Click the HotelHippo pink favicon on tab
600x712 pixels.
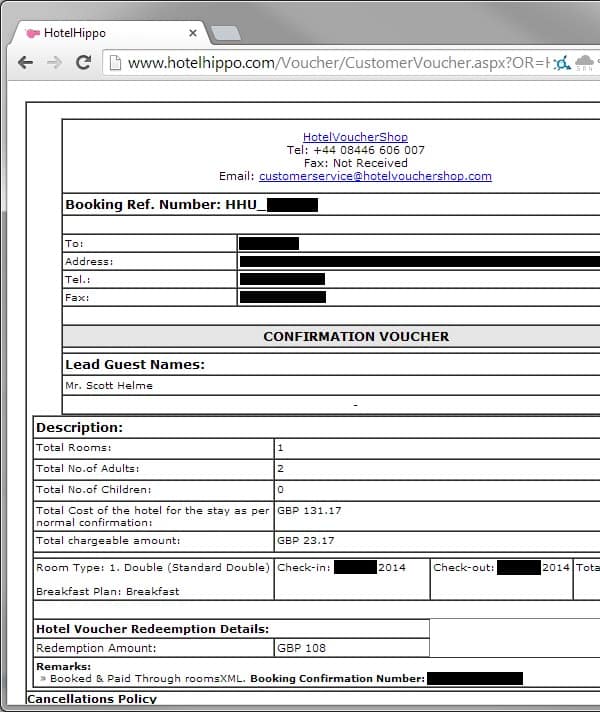[x=33, y=33]
